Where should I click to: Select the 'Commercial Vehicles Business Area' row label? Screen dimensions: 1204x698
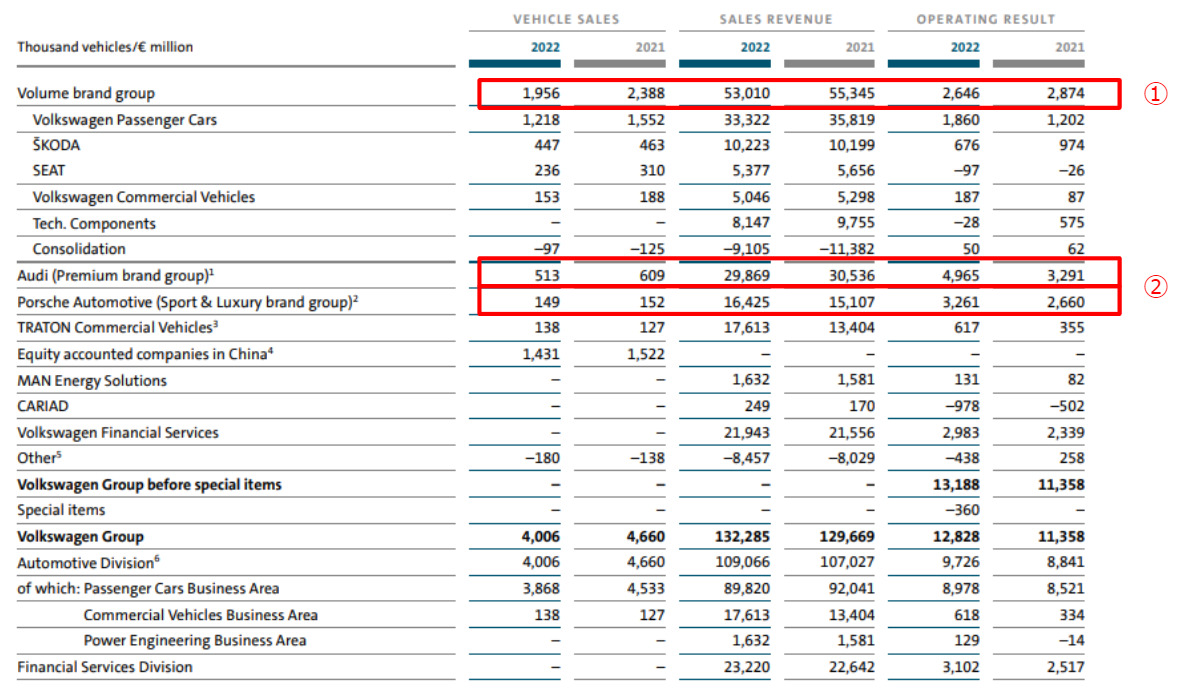pos(201,615)
